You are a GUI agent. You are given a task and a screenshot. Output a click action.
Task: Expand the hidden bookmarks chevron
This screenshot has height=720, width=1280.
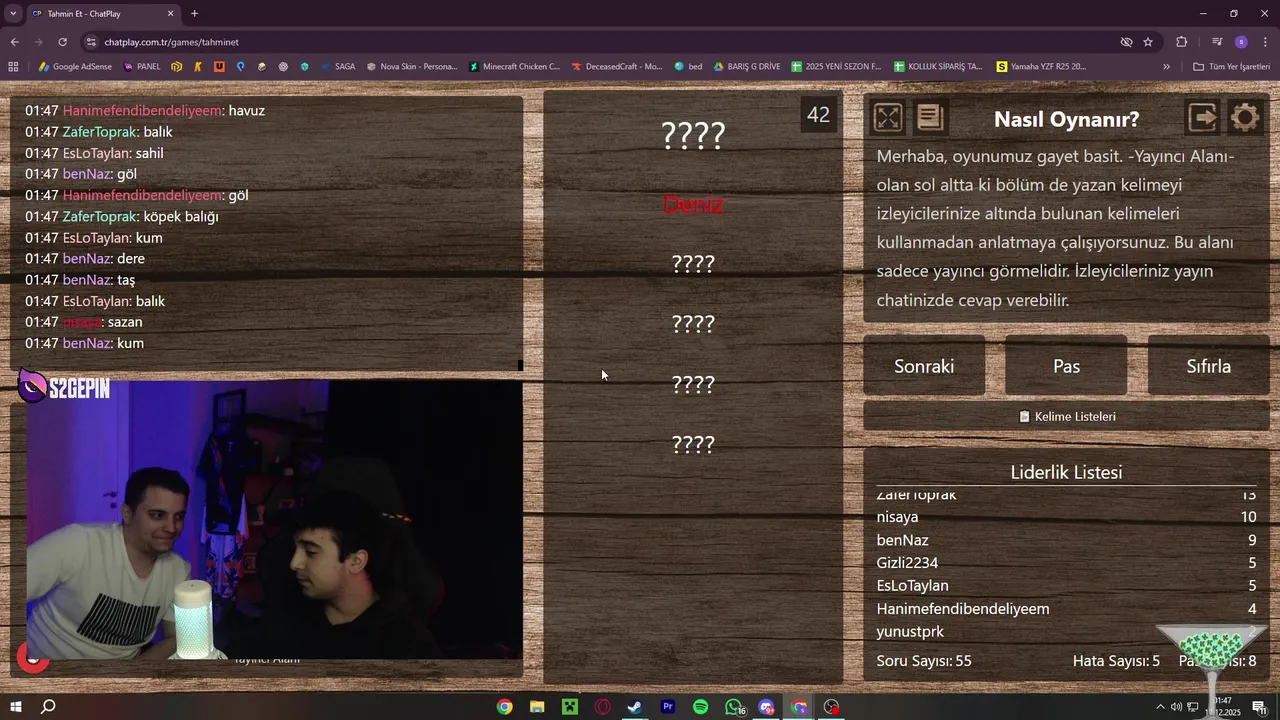(1166, 66)
